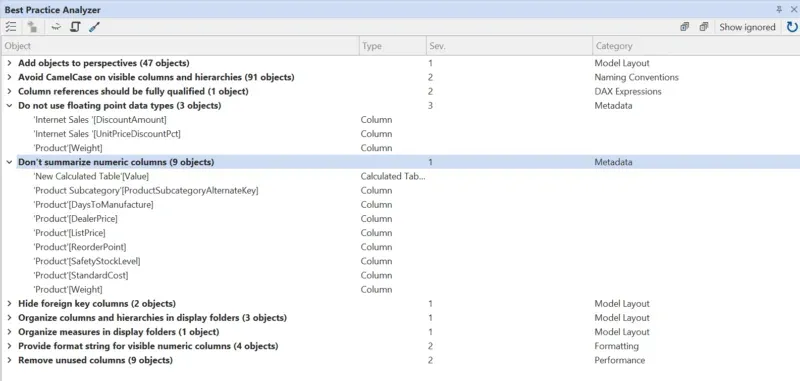Click Metadata category of the Don't summarize rule
This screenshot has height=381, width=800.
[x=613, y=162]
